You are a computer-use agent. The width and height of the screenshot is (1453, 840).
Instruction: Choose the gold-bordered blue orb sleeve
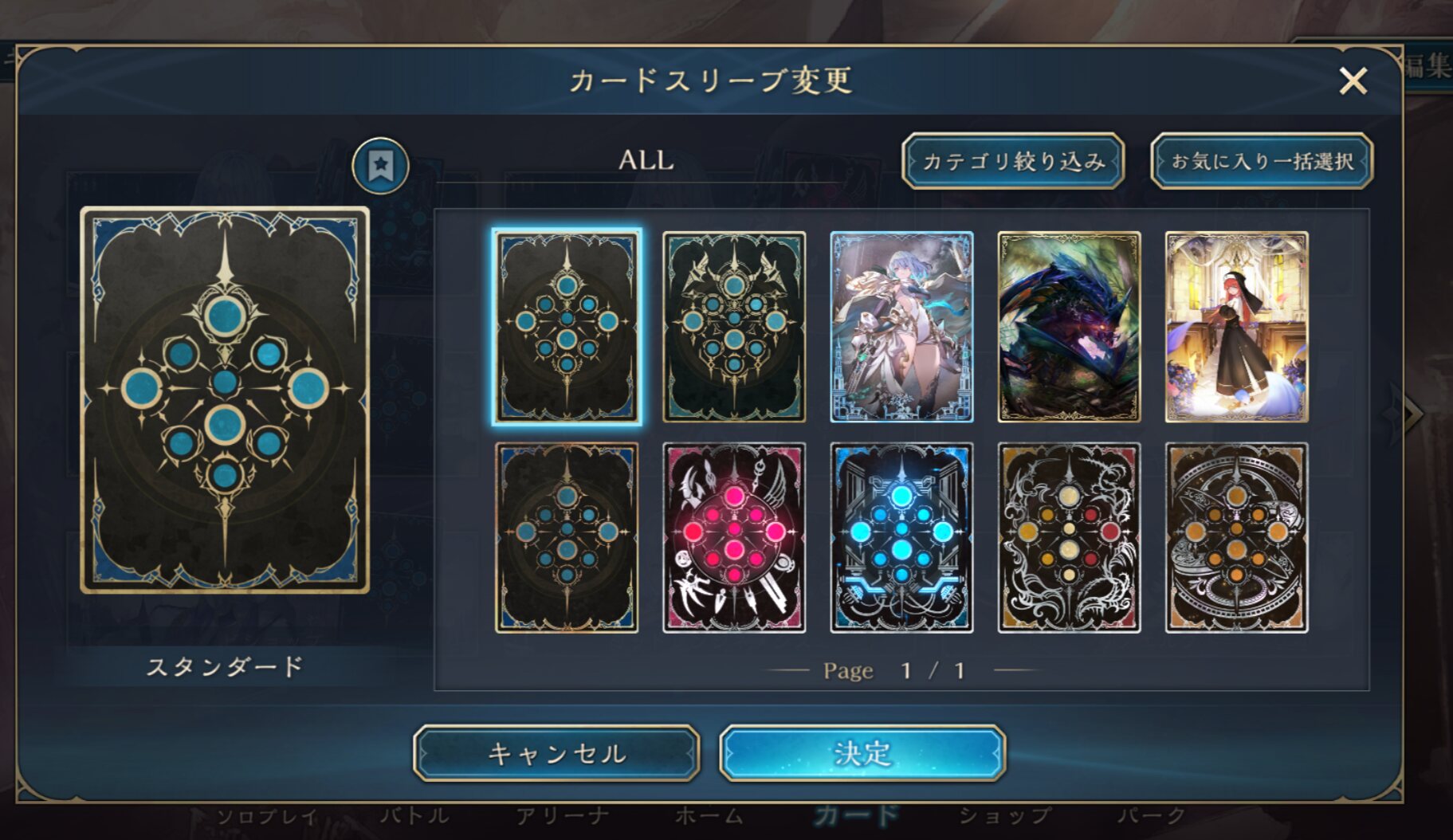pyautogui.click(x=567, y=538)
